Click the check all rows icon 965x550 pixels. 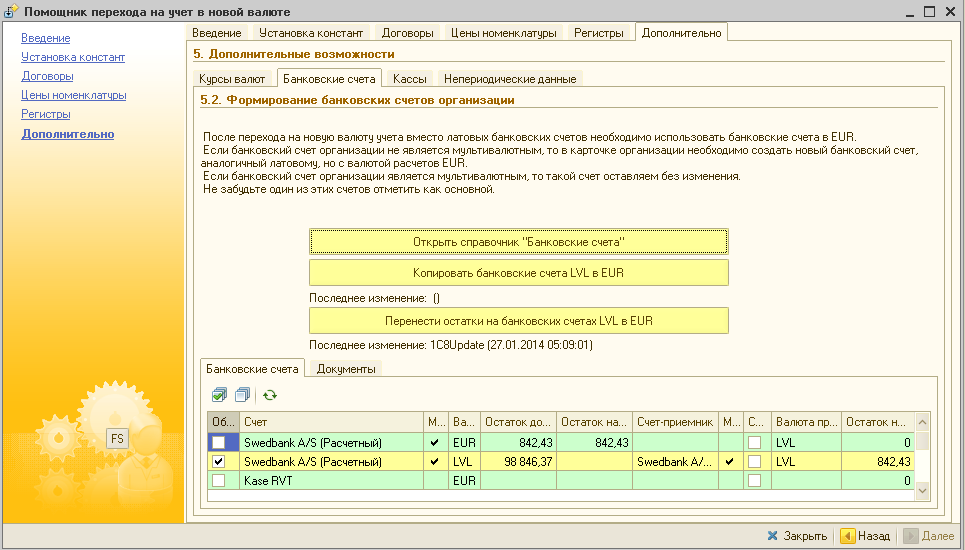(219, 395)
